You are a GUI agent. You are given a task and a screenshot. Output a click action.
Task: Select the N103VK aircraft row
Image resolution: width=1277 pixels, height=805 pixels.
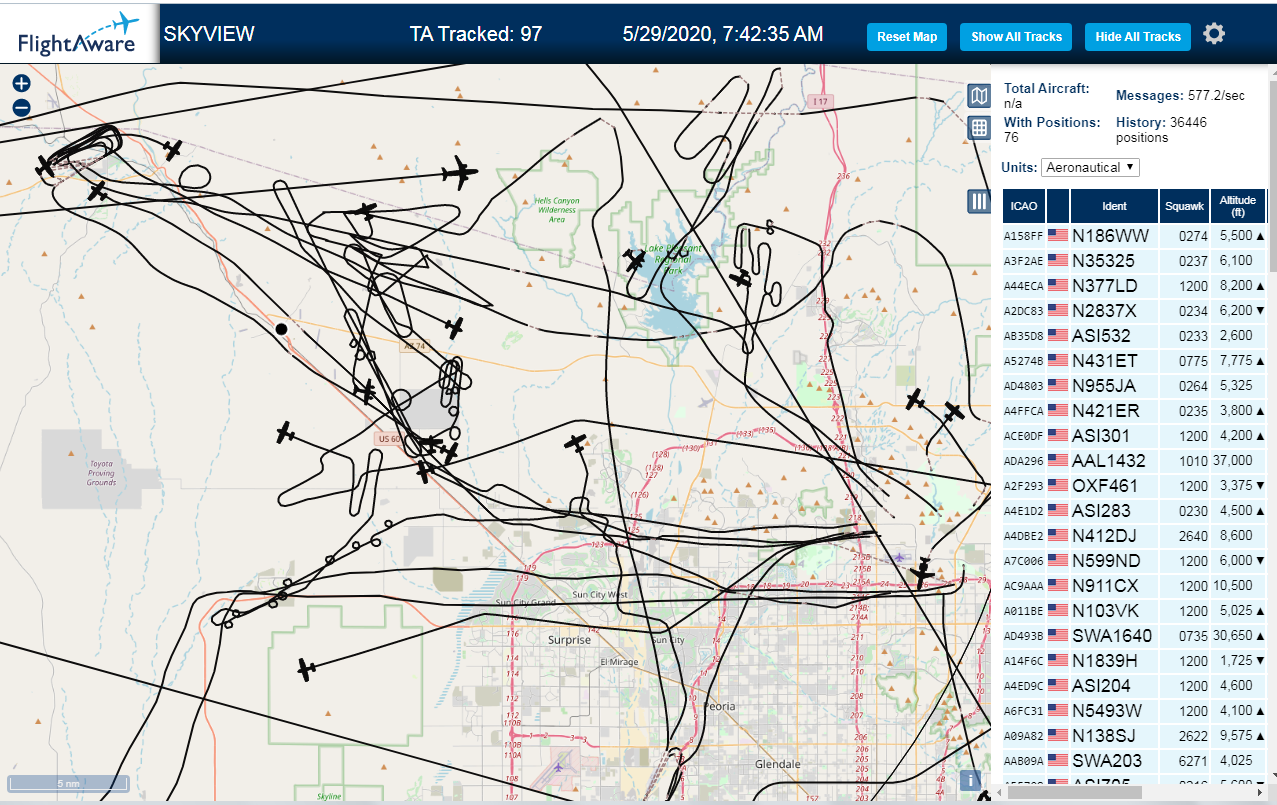pos(1135,611)
